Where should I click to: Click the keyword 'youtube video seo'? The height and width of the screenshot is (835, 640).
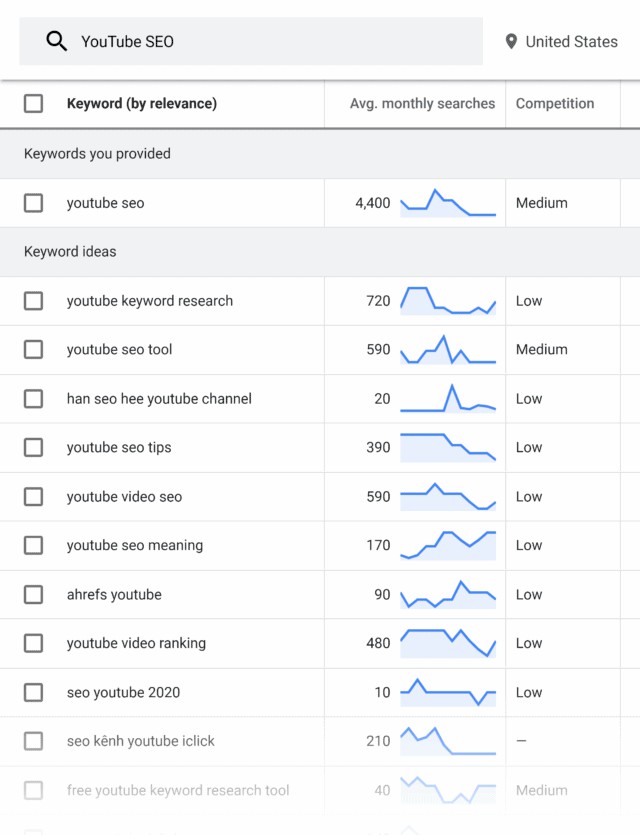click(x=125, y=496)
